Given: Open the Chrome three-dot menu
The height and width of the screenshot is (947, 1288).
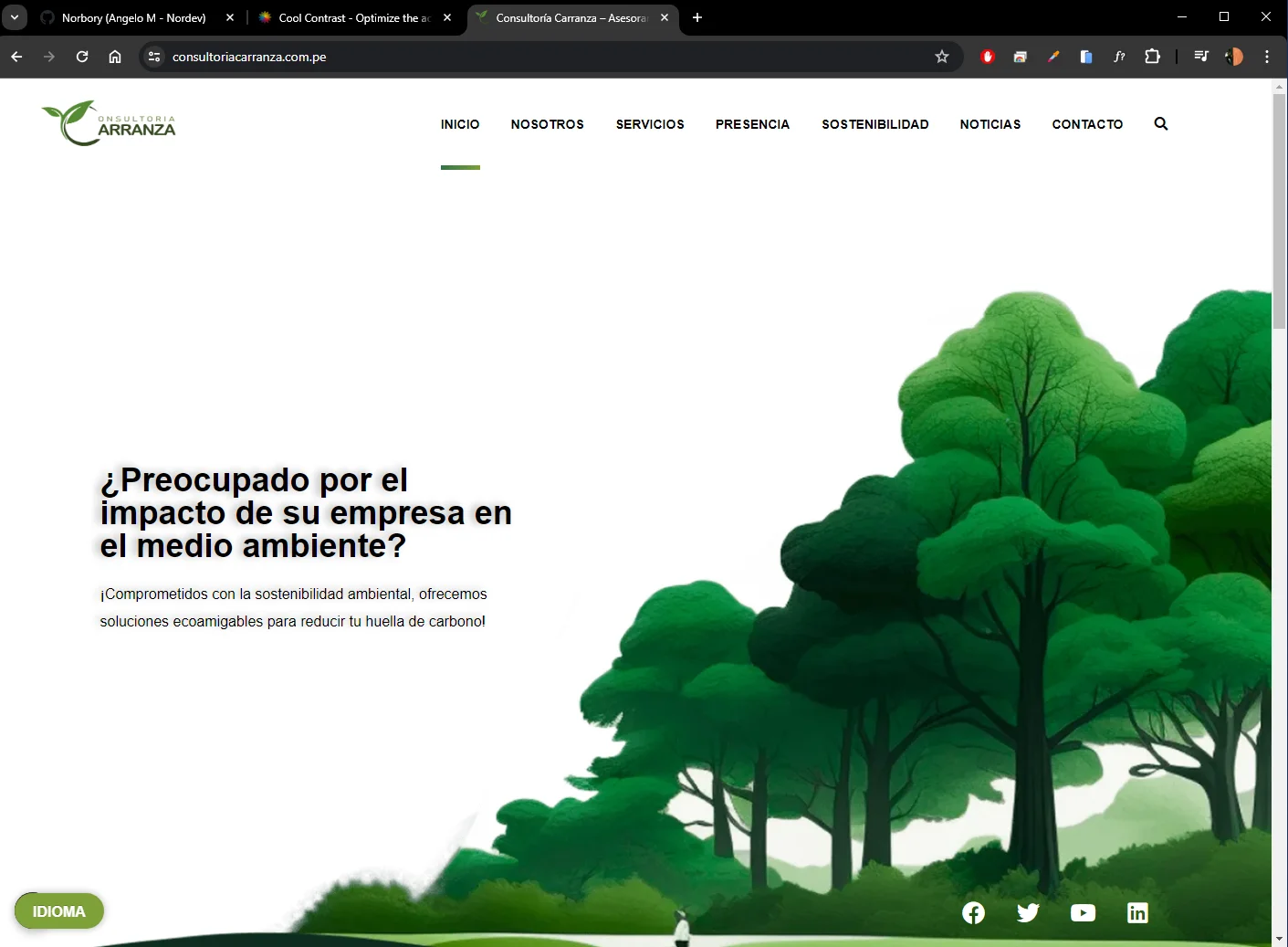Looking at the screenshot, I should tap(1267, 57).
